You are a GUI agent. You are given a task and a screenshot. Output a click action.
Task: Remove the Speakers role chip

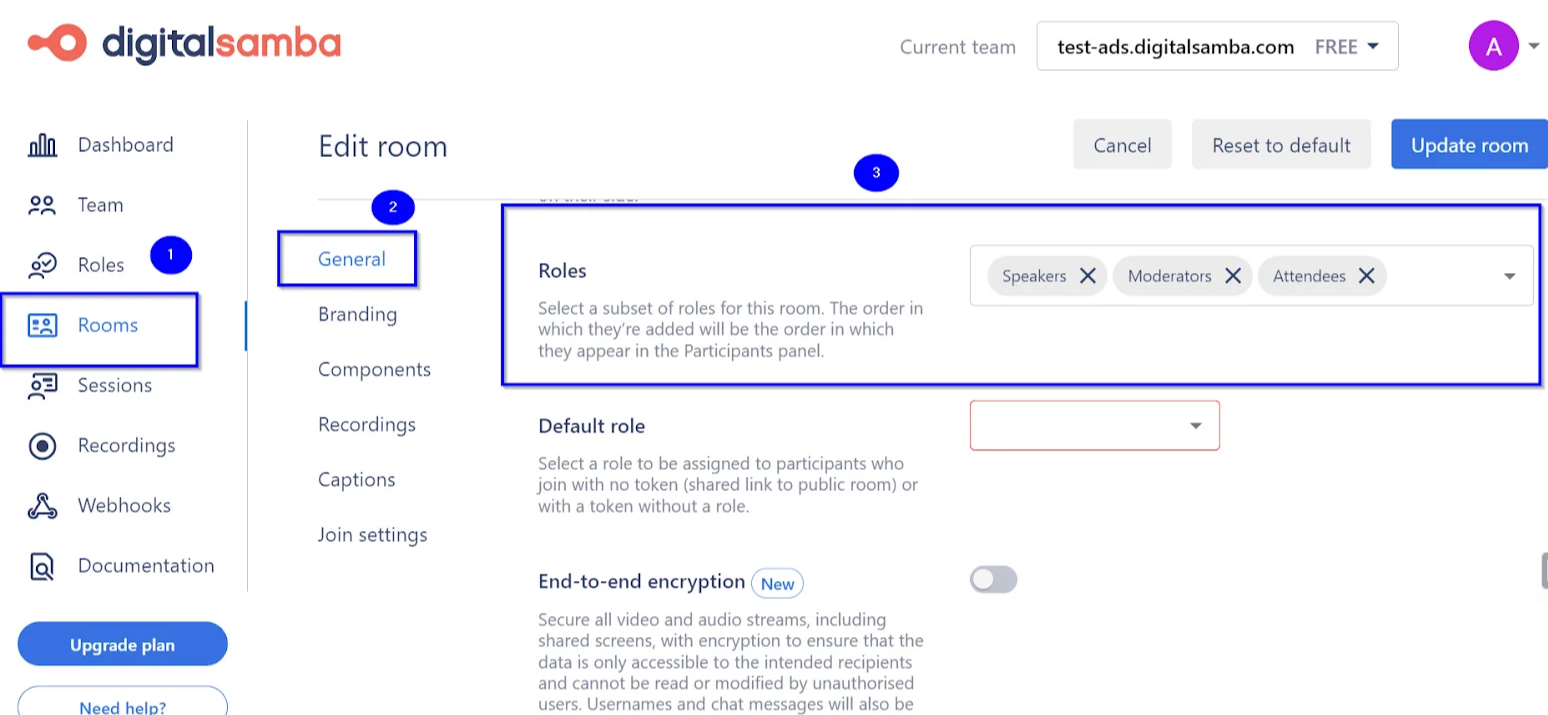1088,276
